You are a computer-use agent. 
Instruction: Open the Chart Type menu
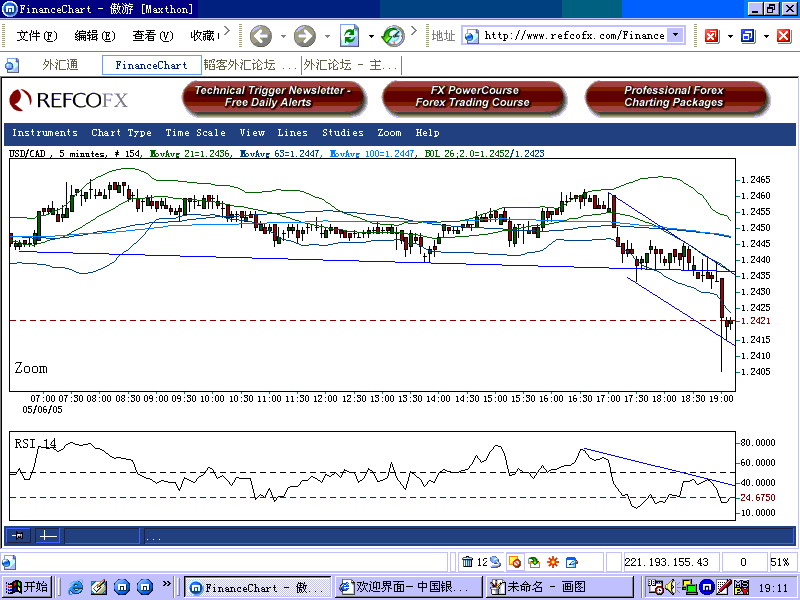click(x=121, y=132)
